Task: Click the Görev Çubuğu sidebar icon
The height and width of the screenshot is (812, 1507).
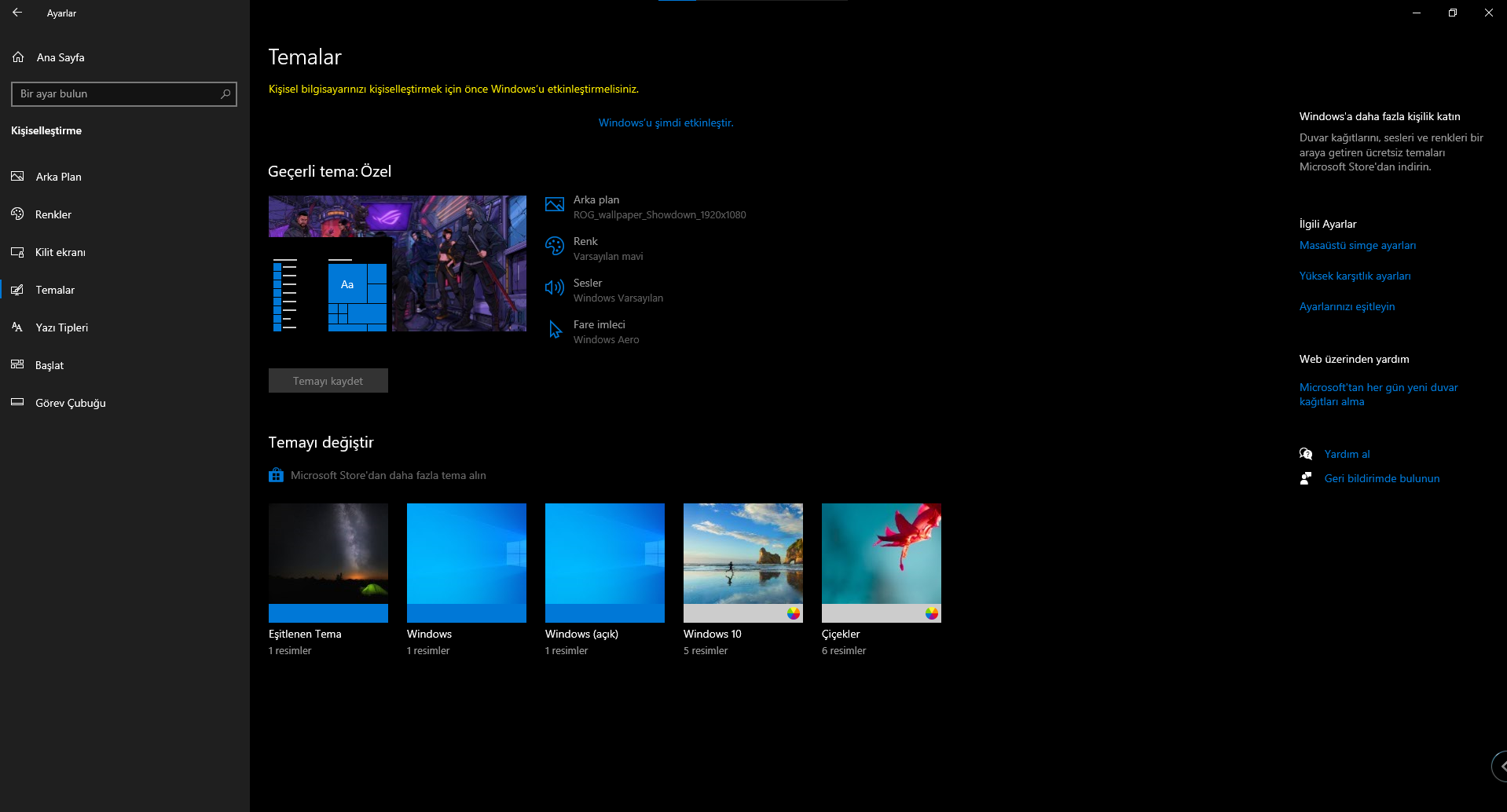Action: click(17, 403)
